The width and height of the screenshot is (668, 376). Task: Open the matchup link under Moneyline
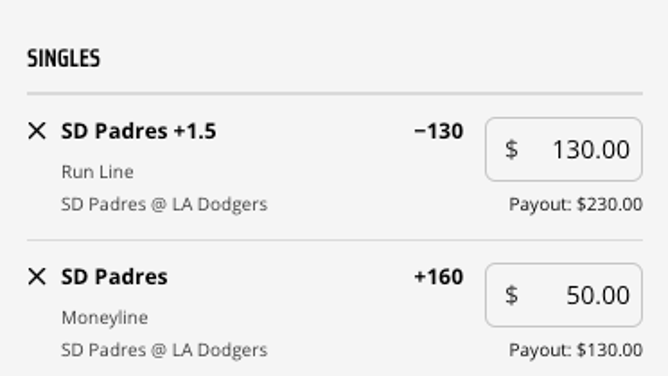coord(164,350)
